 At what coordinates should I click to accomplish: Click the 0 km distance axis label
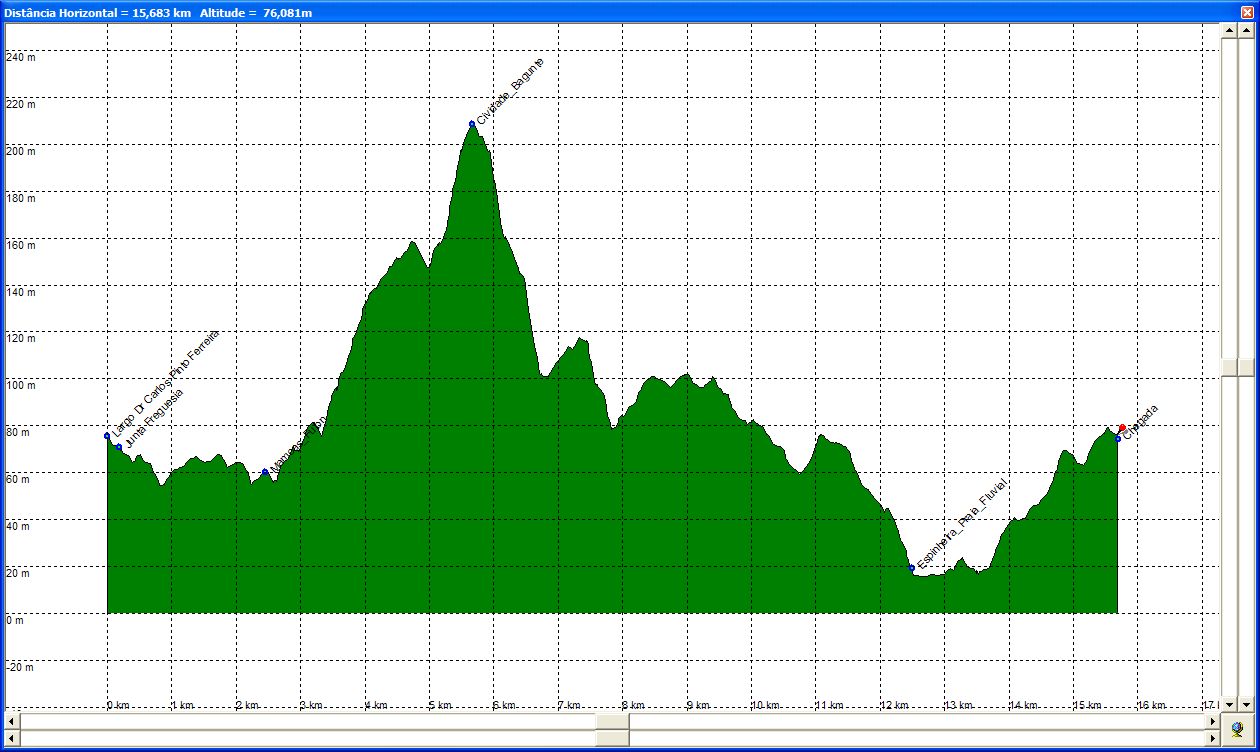click(x=119, y=705)
